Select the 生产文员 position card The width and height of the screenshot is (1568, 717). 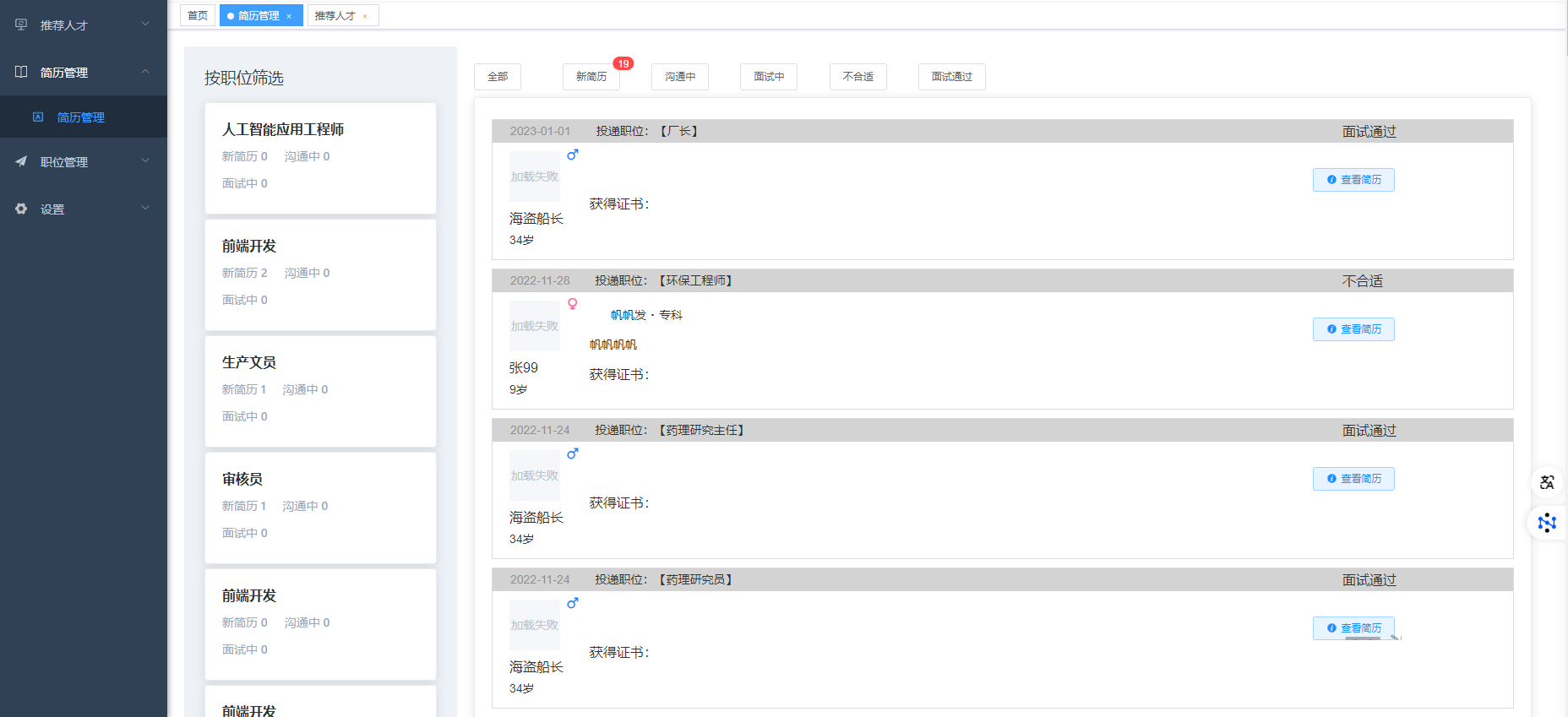click(x=320, y=391)
